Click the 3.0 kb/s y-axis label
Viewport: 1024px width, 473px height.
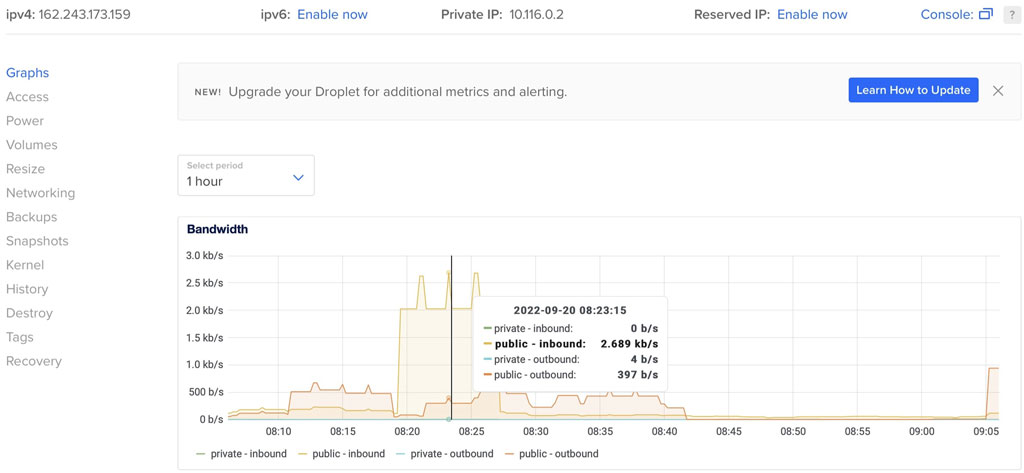pyautogui.click(x=205, y=255)
